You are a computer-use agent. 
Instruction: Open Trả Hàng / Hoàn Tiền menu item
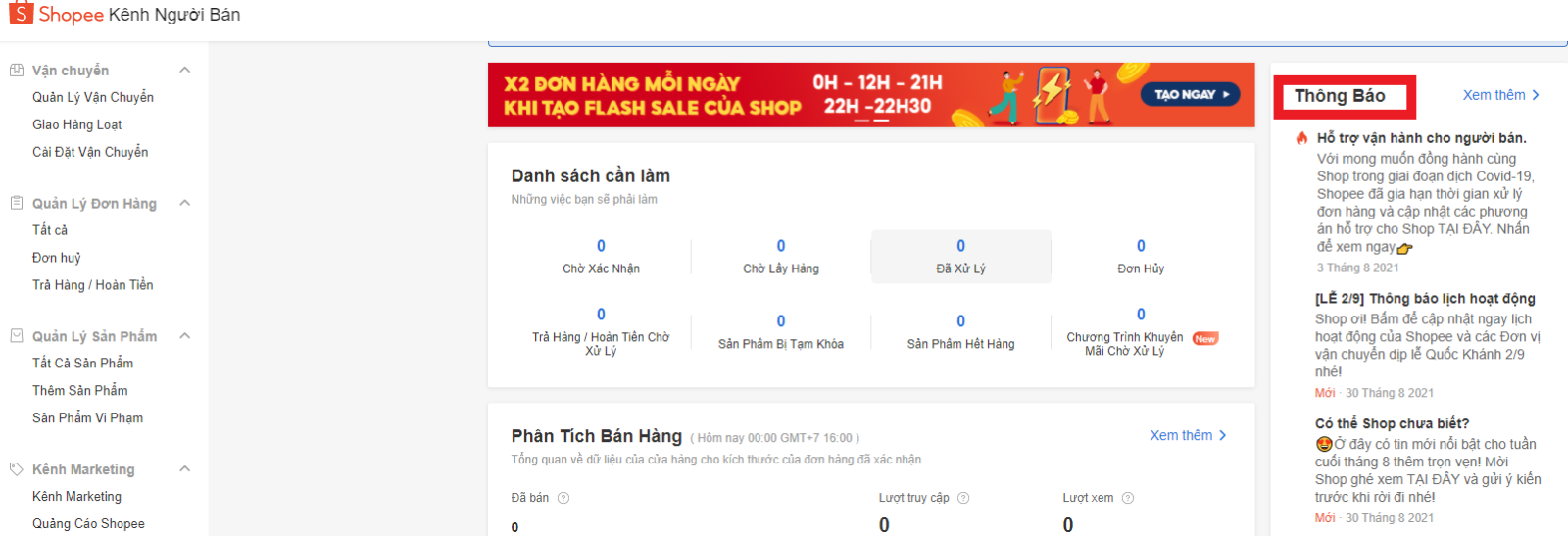(x=93, y=285)
